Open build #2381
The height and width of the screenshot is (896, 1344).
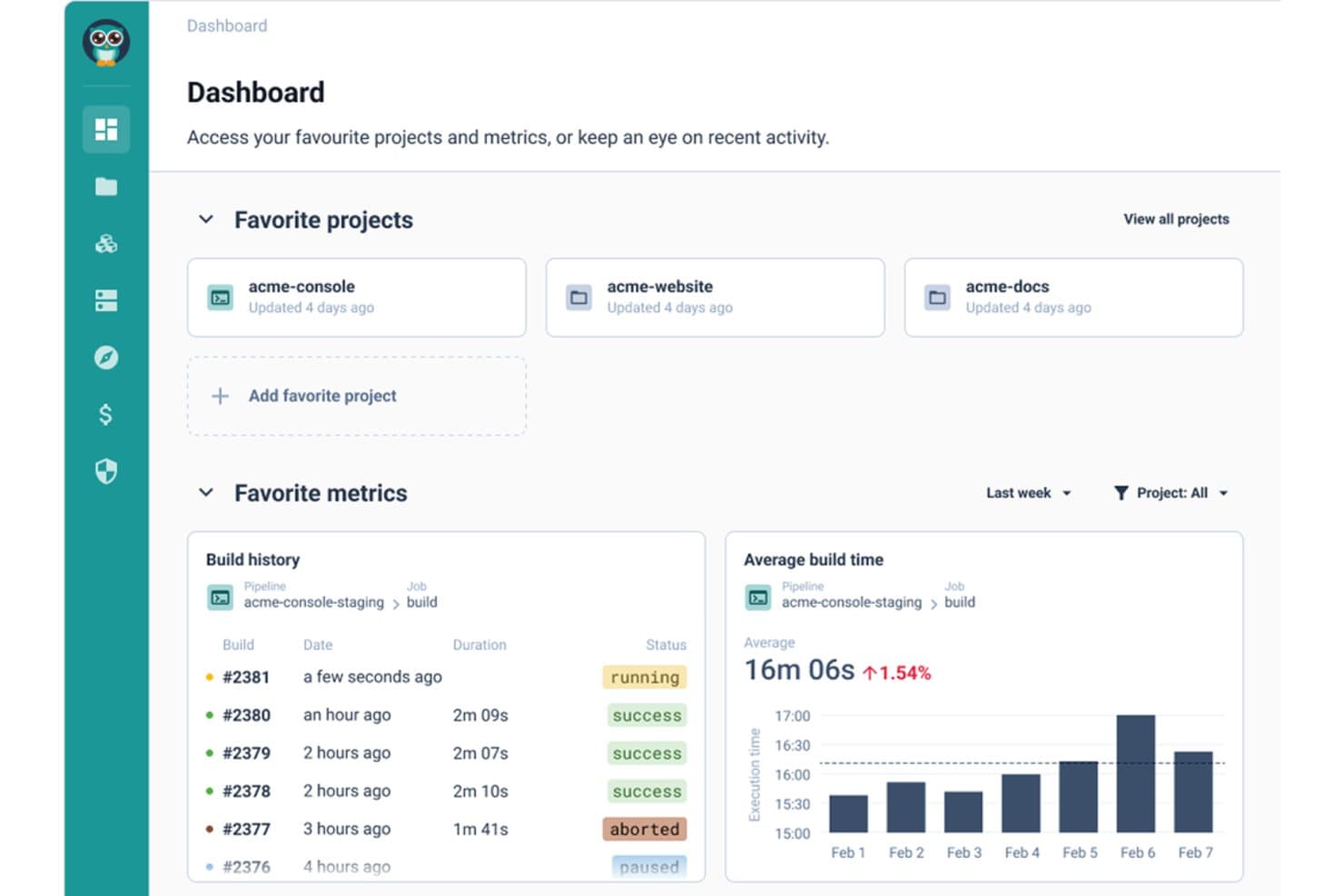[x=246, y=677]
